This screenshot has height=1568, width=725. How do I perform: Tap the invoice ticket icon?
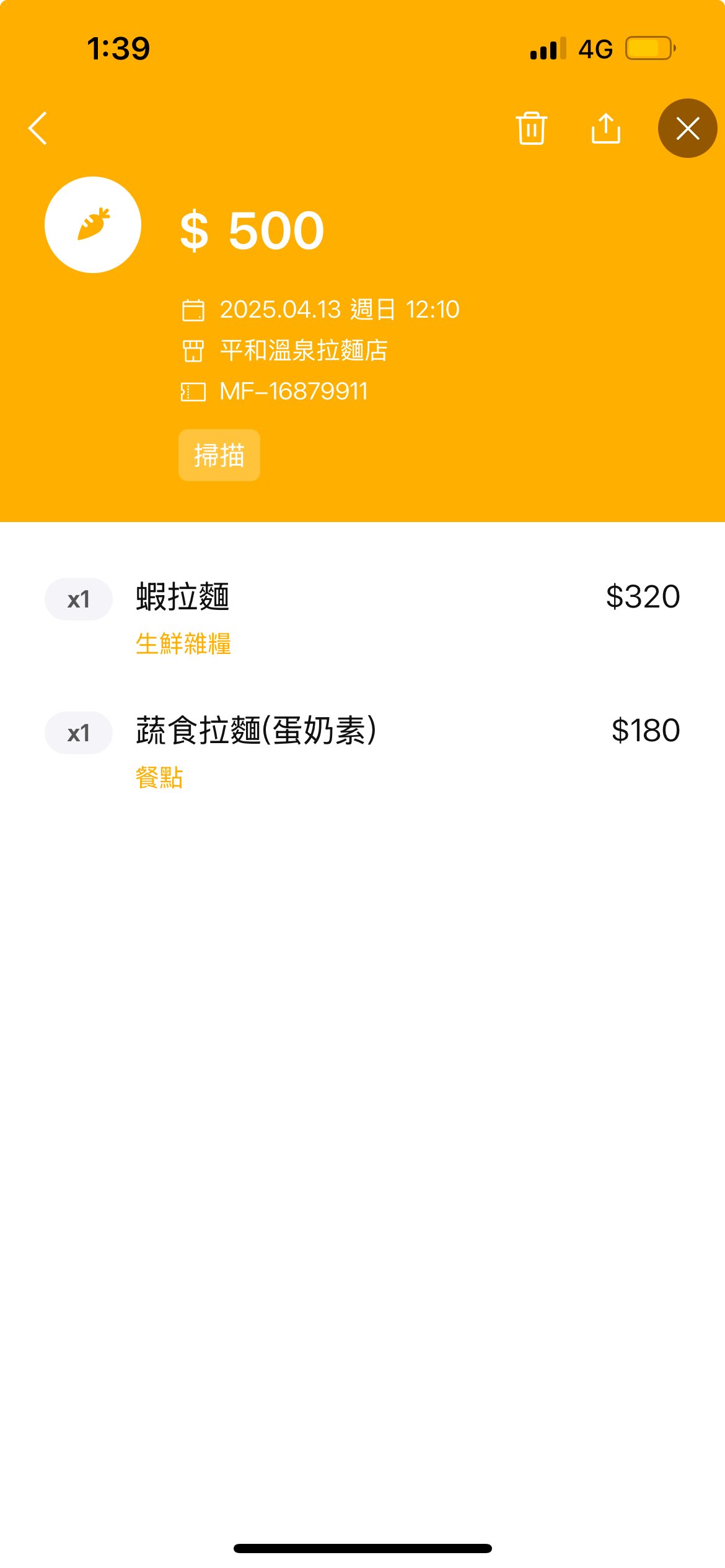[x=193, y=391]
